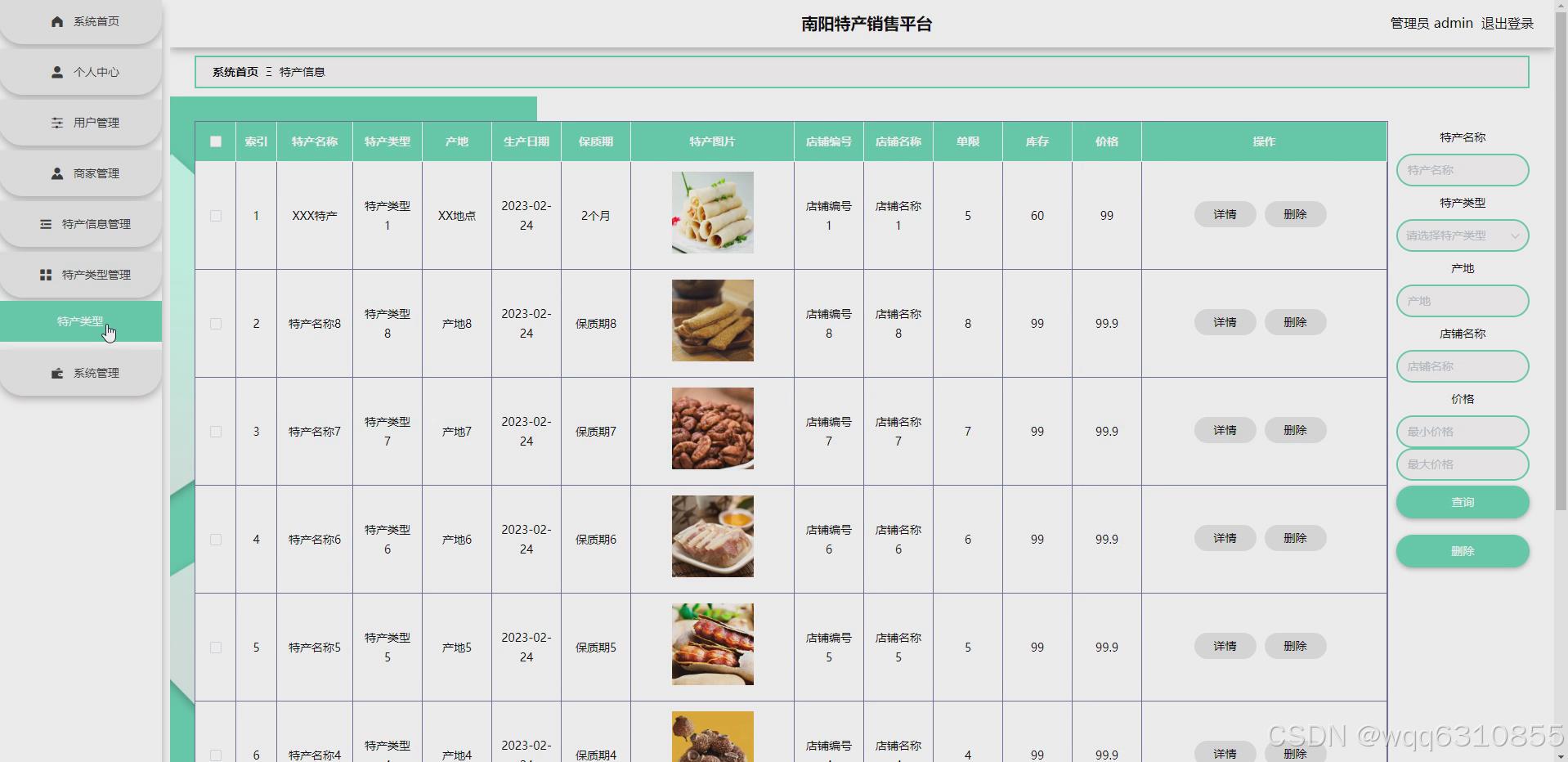Check the row for 特产名称5
The width and height of the screenshot is (1568, 762).
click(x=216, y=648)
